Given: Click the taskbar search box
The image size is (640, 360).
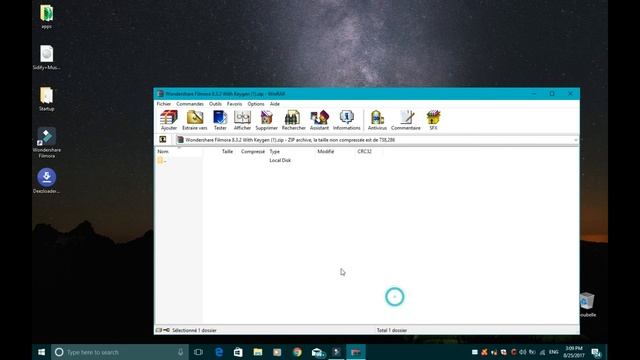Looking at the screenshot, I should pos(120,352).
